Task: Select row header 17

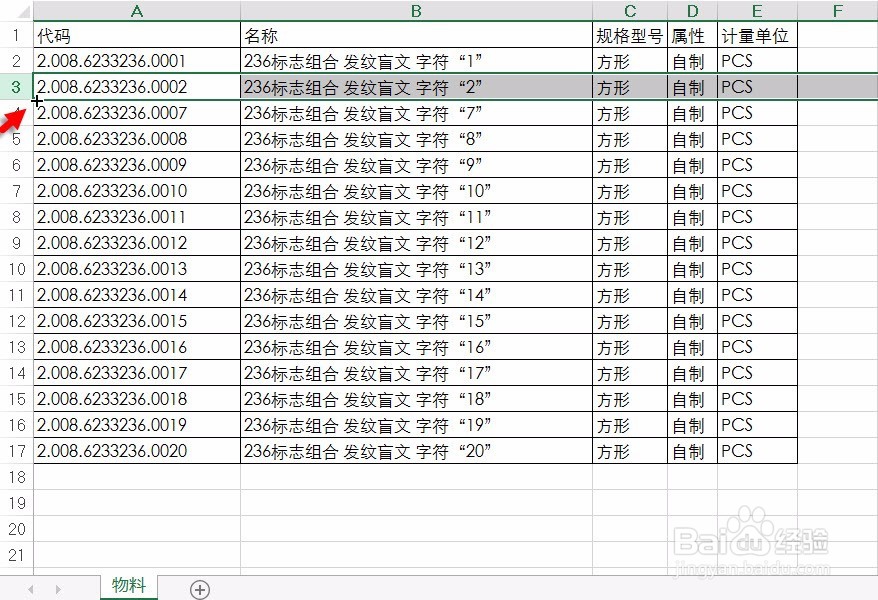Action: click(x=14, y=451)
